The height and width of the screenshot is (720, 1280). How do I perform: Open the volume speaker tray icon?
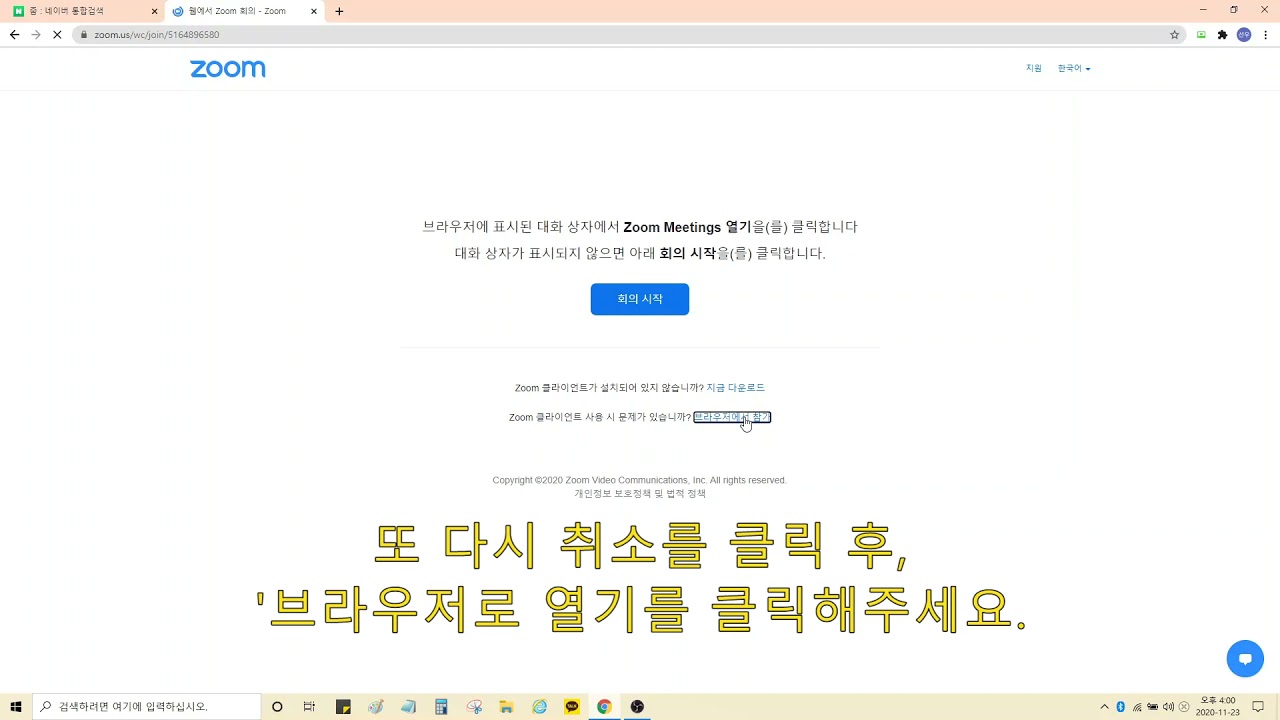pyautogui.click(x=1168, y=707)
